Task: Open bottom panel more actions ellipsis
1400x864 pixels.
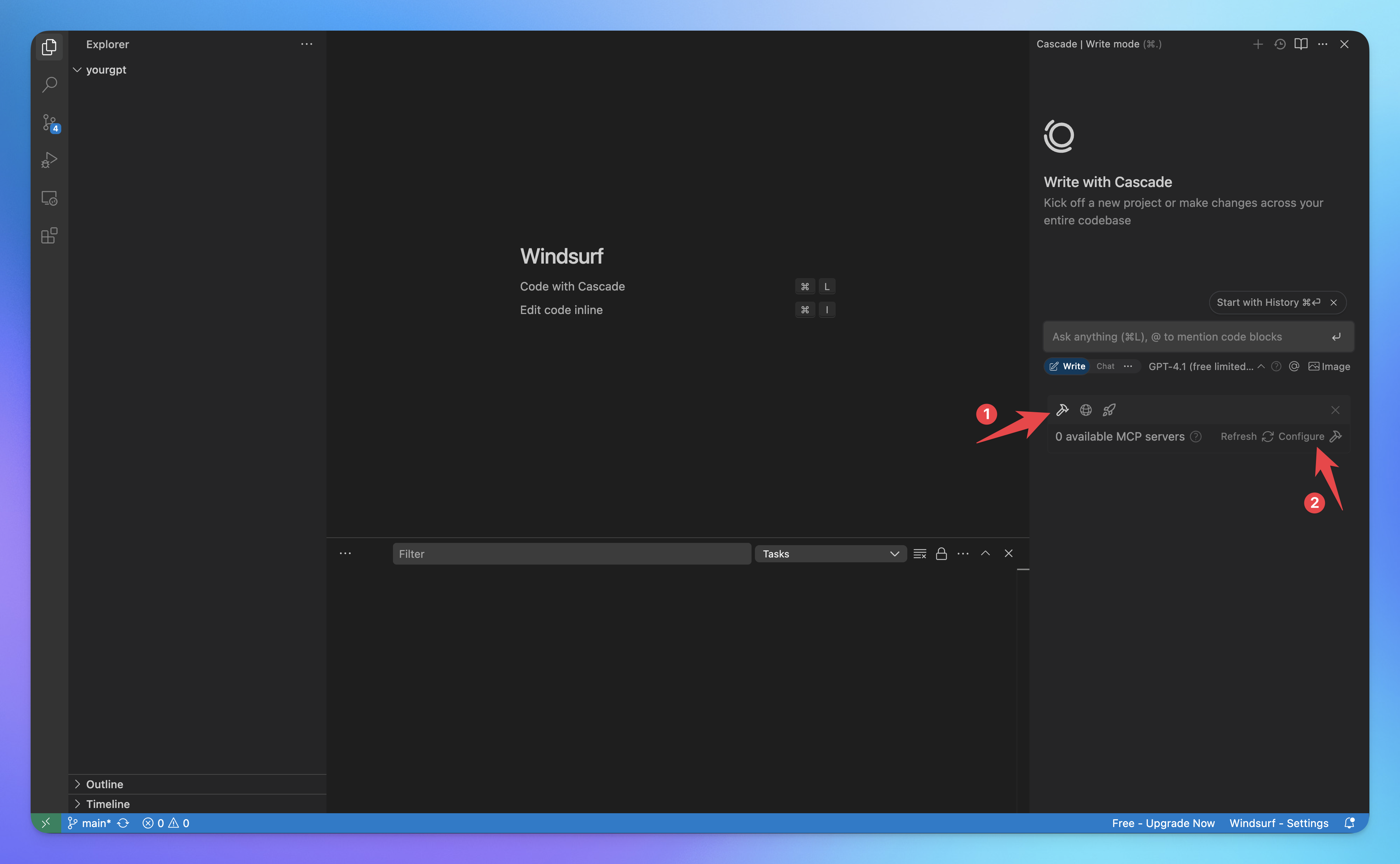Action: 963,554
